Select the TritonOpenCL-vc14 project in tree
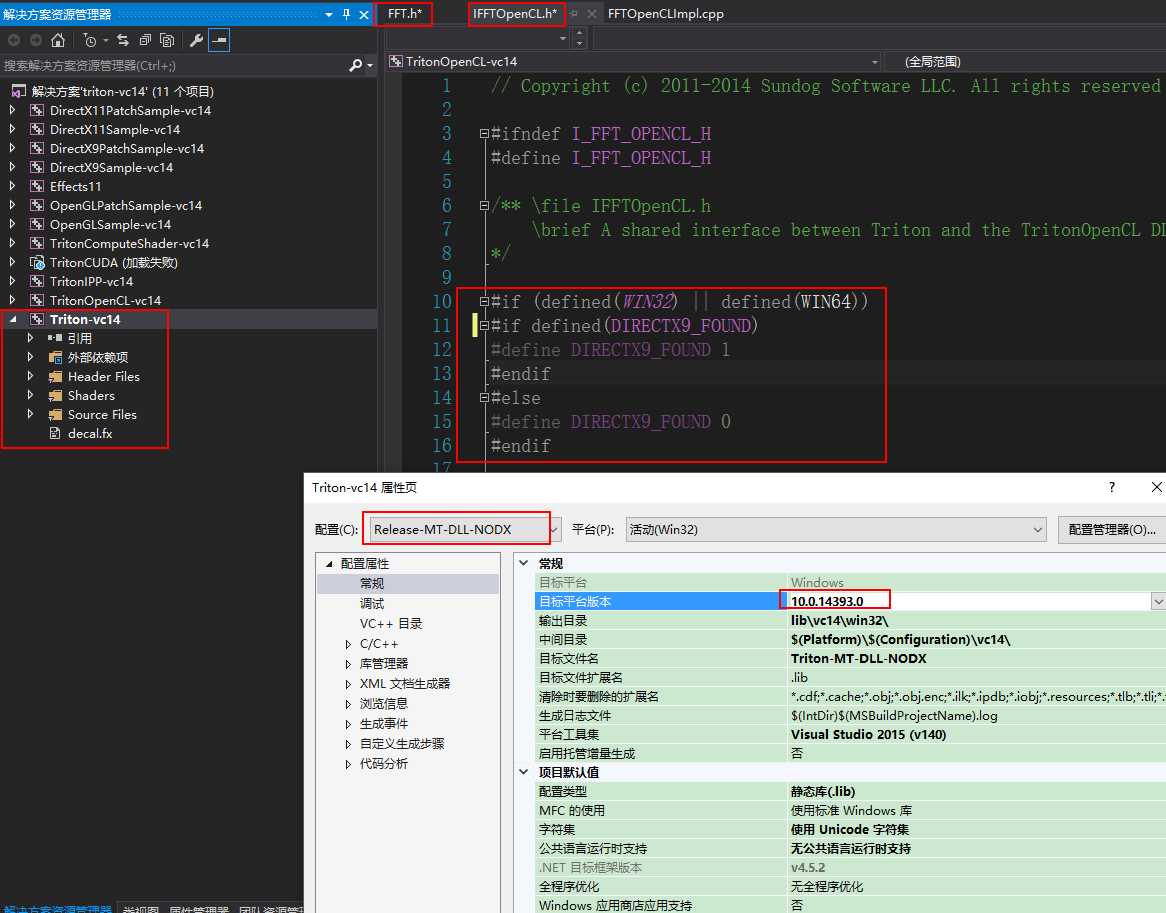 click(x=105, y=300)
